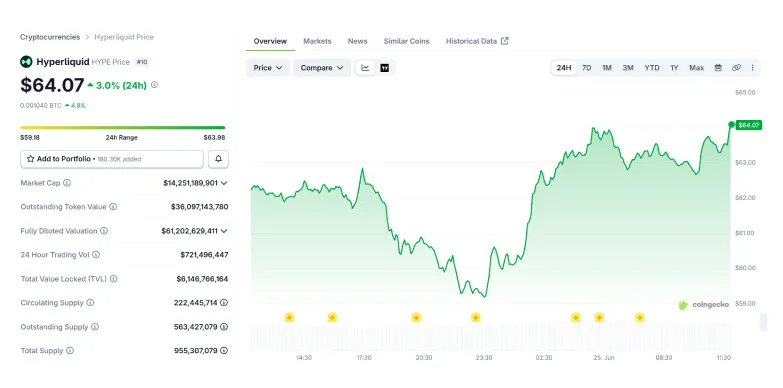This screenshot has height=388, width=783.
Task: Switch to TradingView chart icon
Action: (385, 68)
